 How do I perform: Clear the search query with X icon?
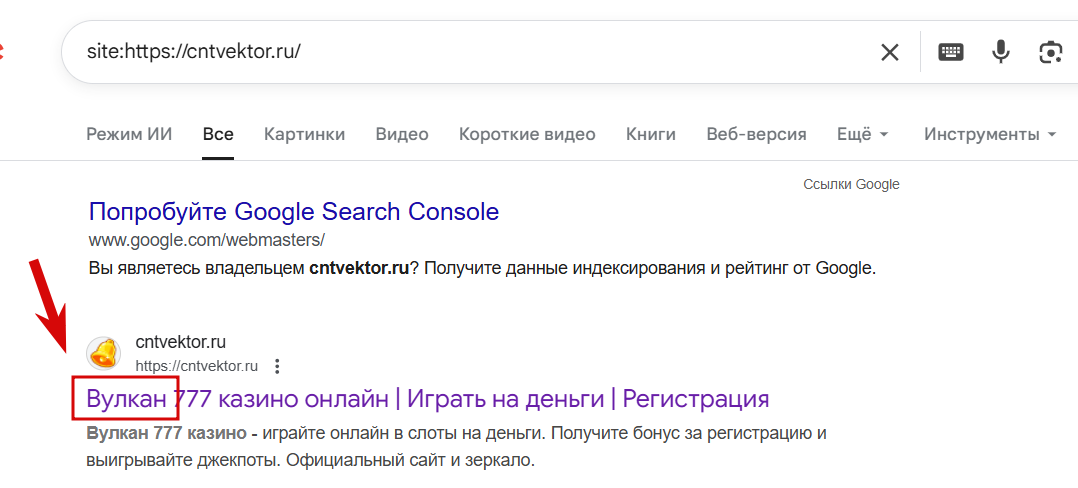(x=889, y=52)
